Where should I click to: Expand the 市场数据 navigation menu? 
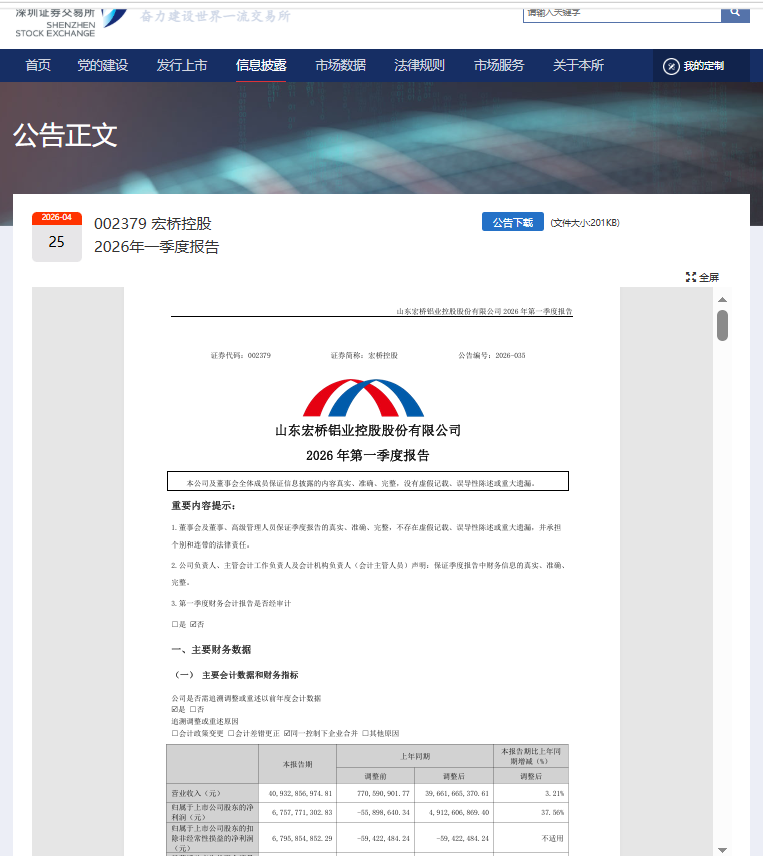click(340, 66)
